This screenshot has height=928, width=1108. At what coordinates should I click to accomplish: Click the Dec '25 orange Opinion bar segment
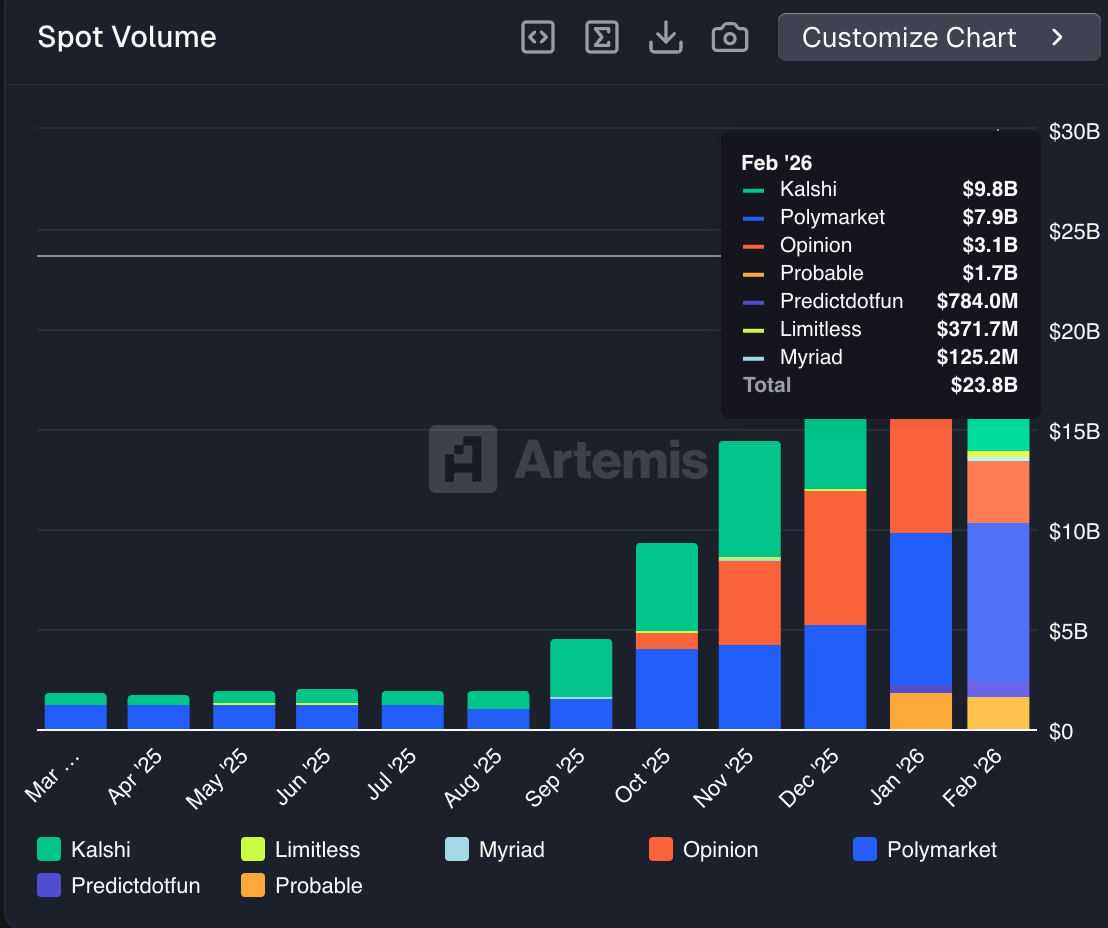835,558
